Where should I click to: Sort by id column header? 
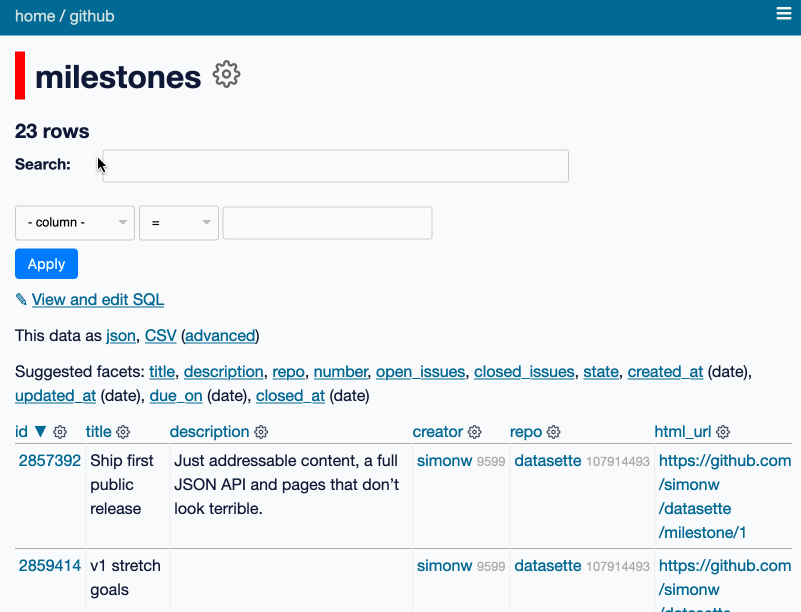coord(21,432)
